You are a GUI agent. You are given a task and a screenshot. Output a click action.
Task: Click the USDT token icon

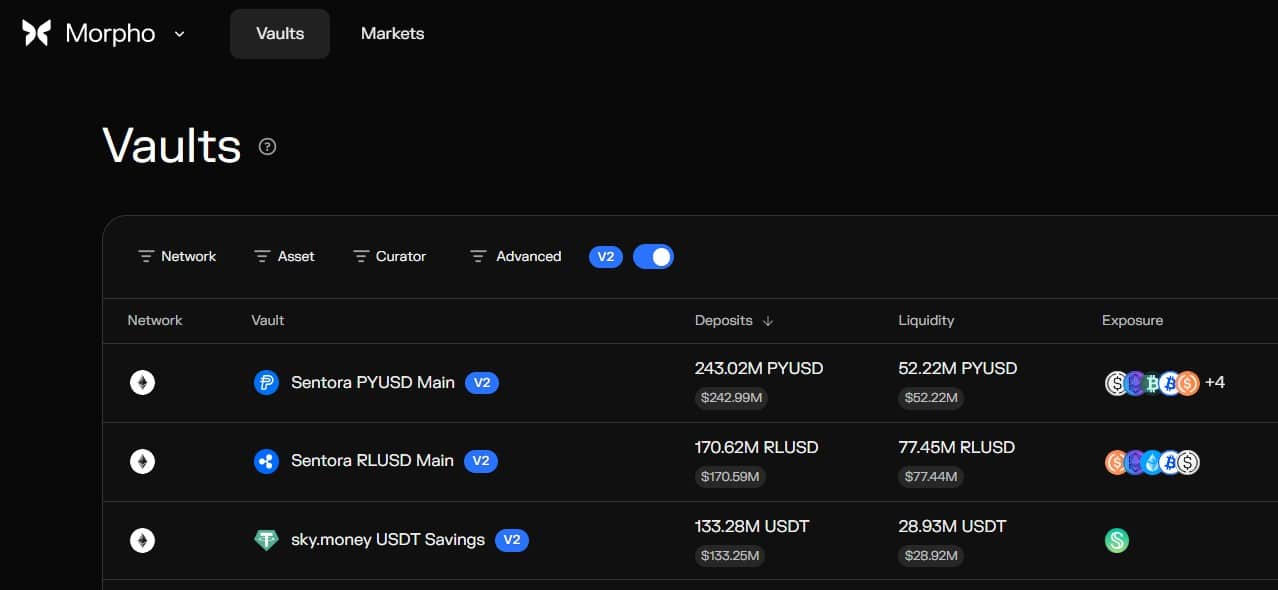click(x=266, y=540)
